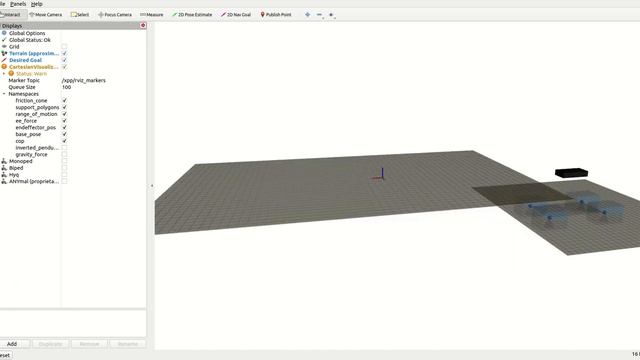Select the Interact tool

(11, 15)
